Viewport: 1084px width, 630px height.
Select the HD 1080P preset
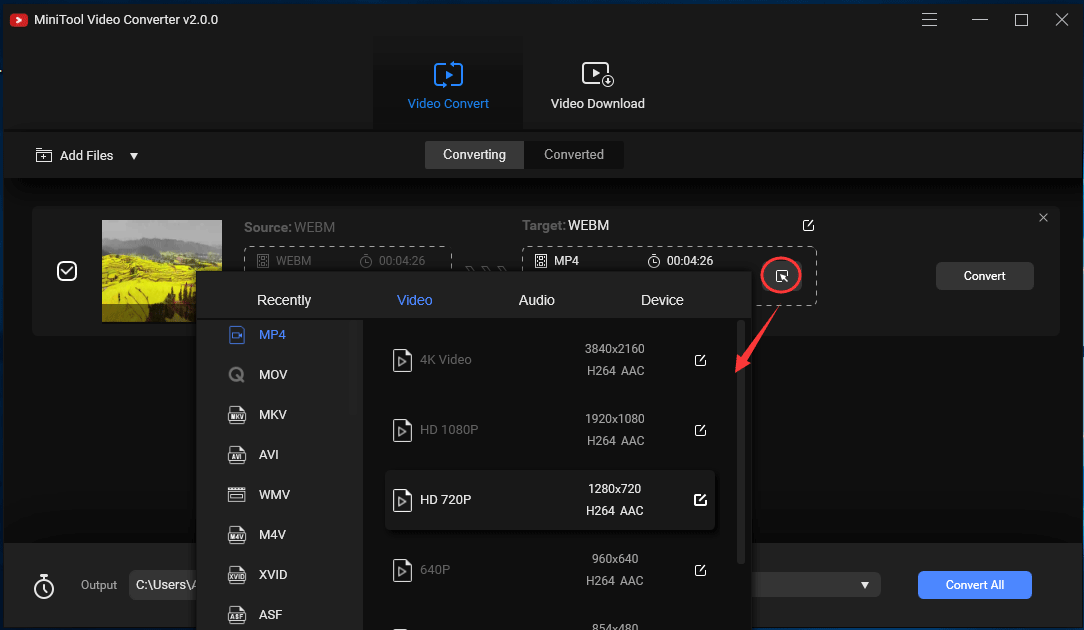[550, 429]
